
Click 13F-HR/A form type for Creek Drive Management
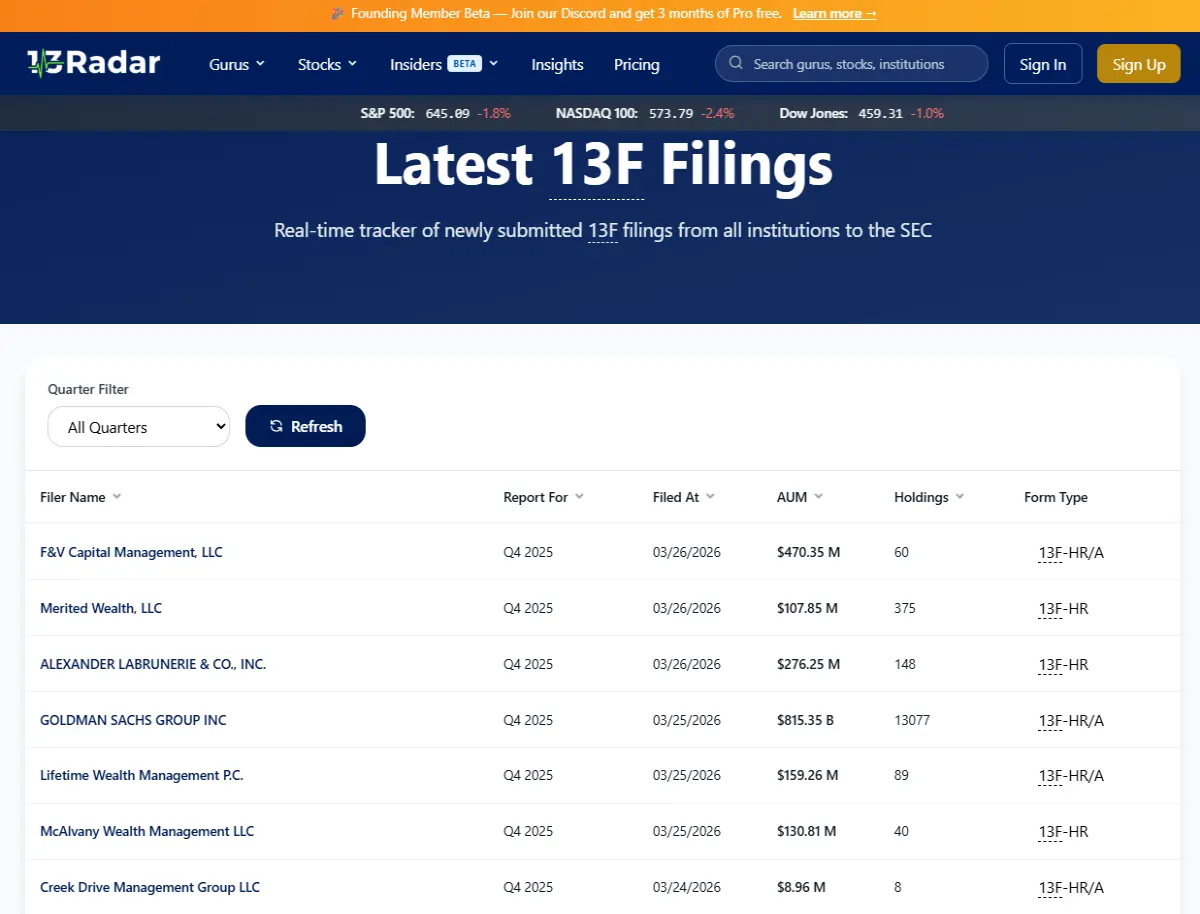pos(1071,887)
